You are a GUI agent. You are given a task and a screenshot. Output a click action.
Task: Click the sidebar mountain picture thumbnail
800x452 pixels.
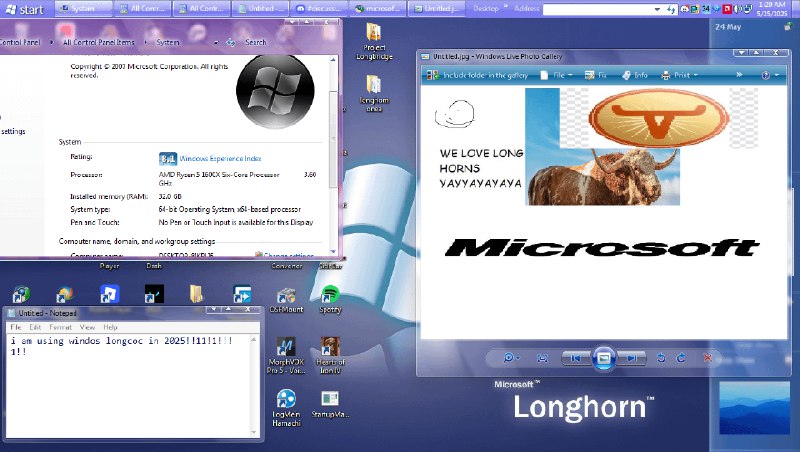click(754, 409)
